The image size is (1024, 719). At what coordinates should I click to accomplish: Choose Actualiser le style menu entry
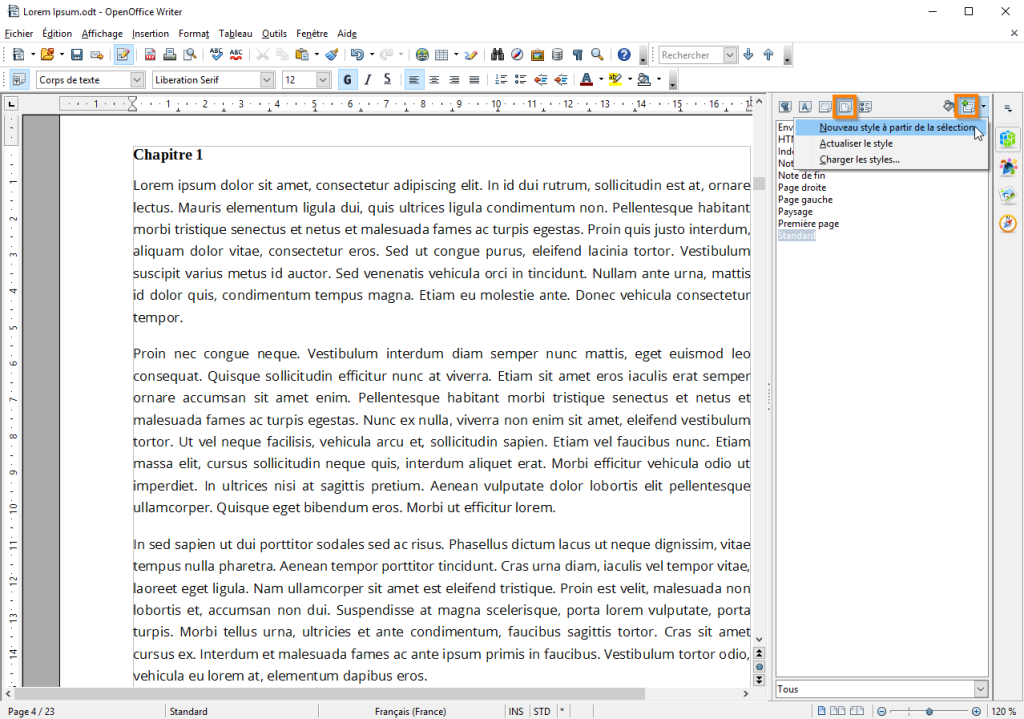855,144
